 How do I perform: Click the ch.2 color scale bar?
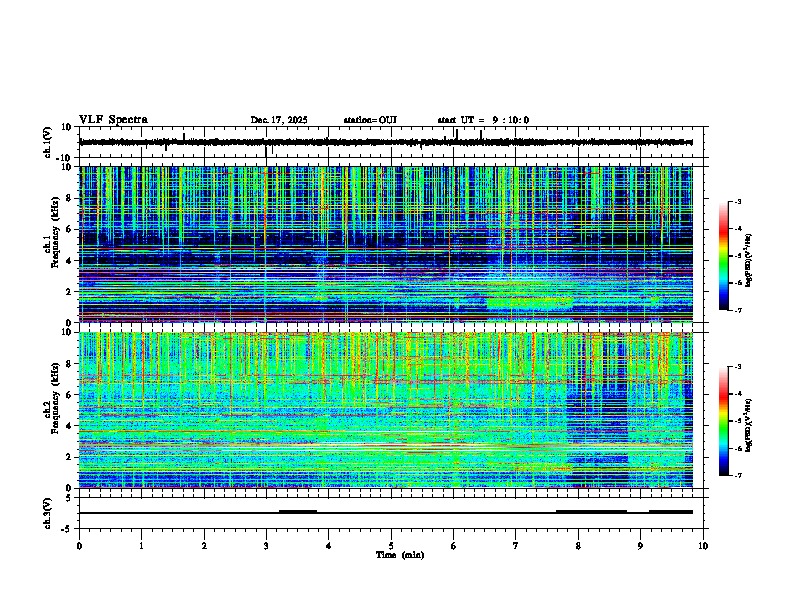(x=723, y=421)
